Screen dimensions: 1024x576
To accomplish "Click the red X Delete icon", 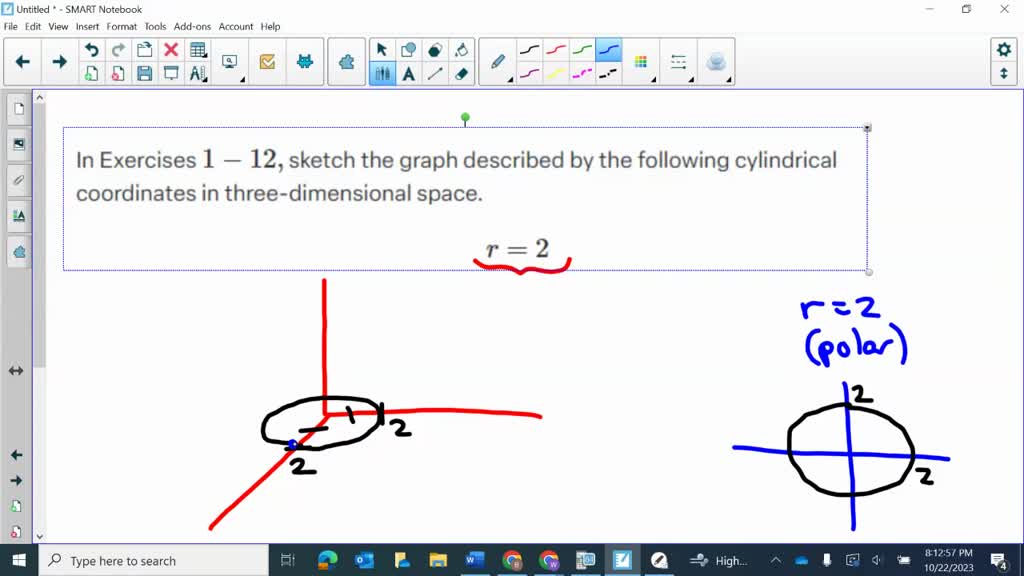I will pos(171,50).
